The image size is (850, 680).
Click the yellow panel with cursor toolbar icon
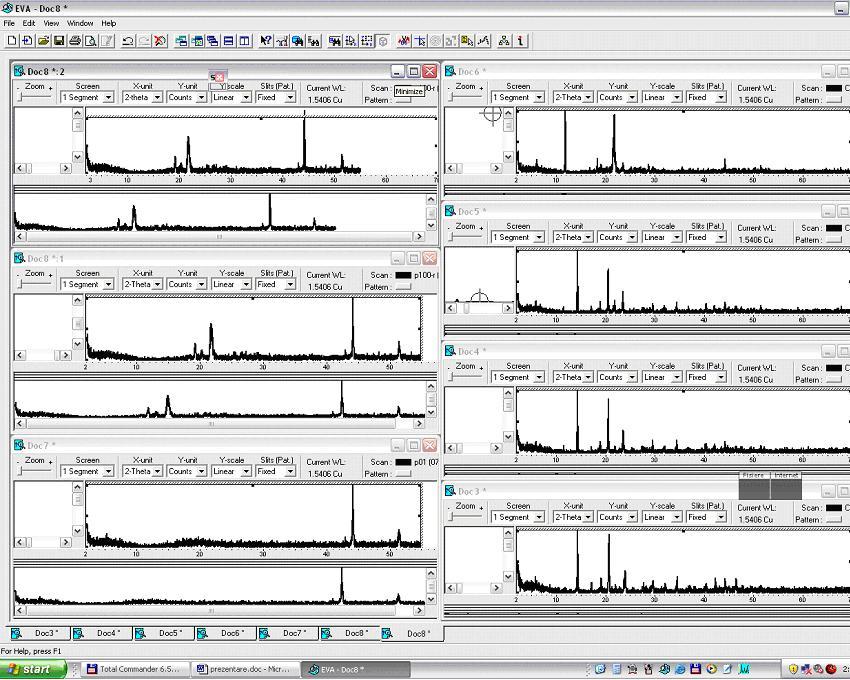(x=467, y=41)
